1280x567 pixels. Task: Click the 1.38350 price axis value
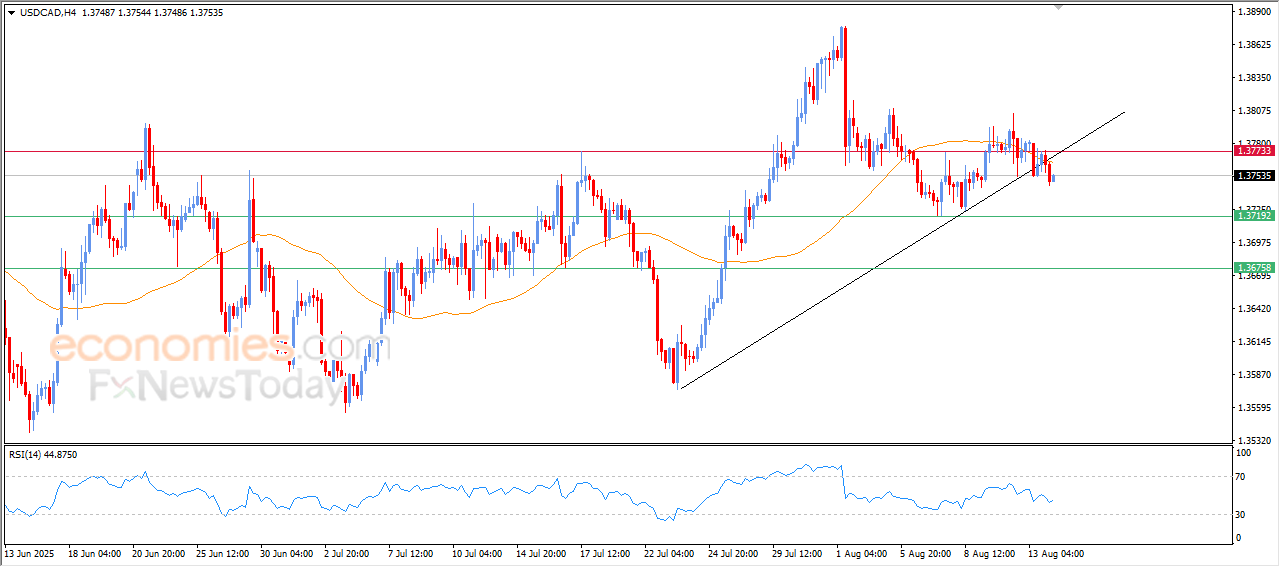(1254, 78)
